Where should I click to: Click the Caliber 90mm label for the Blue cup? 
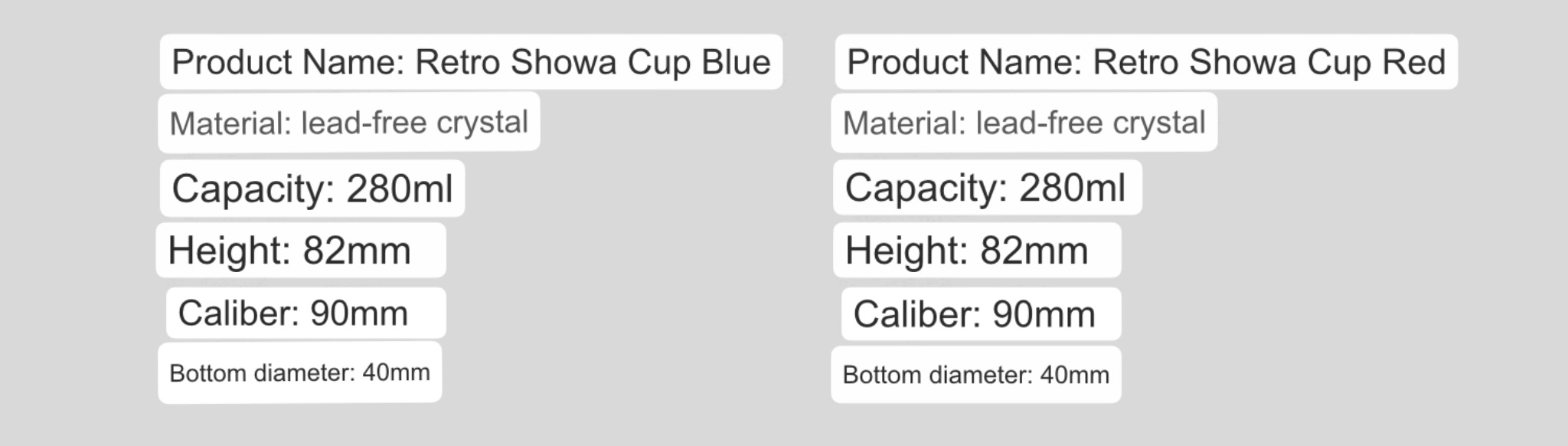point(306,313)
